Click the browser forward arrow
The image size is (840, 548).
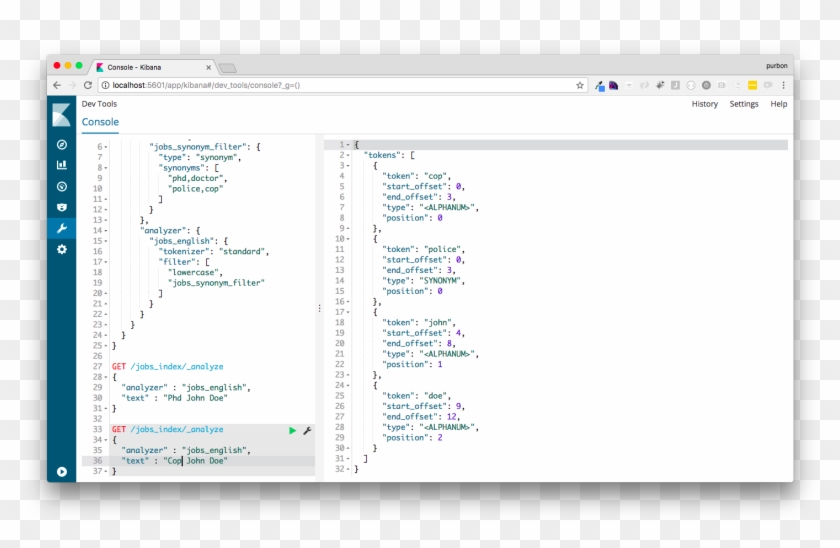point(72,85)
